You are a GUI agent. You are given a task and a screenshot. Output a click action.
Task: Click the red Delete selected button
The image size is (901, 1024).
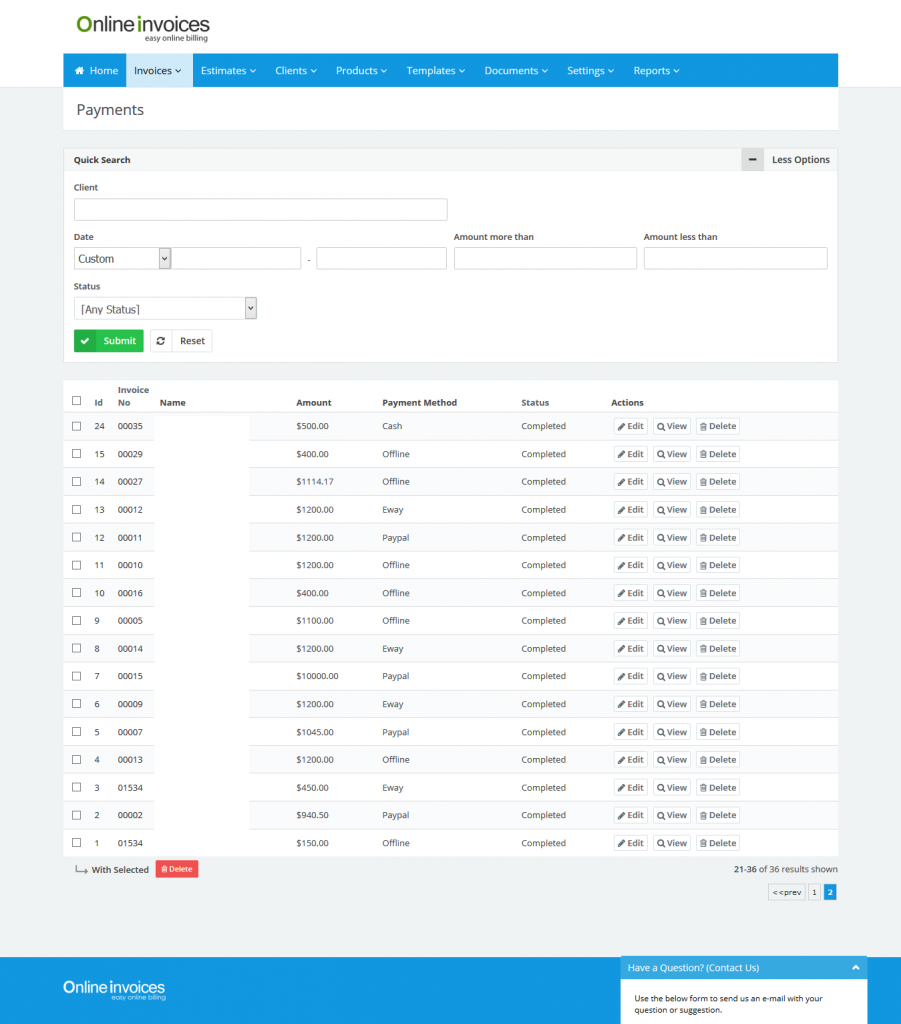[x=177, y=870]
